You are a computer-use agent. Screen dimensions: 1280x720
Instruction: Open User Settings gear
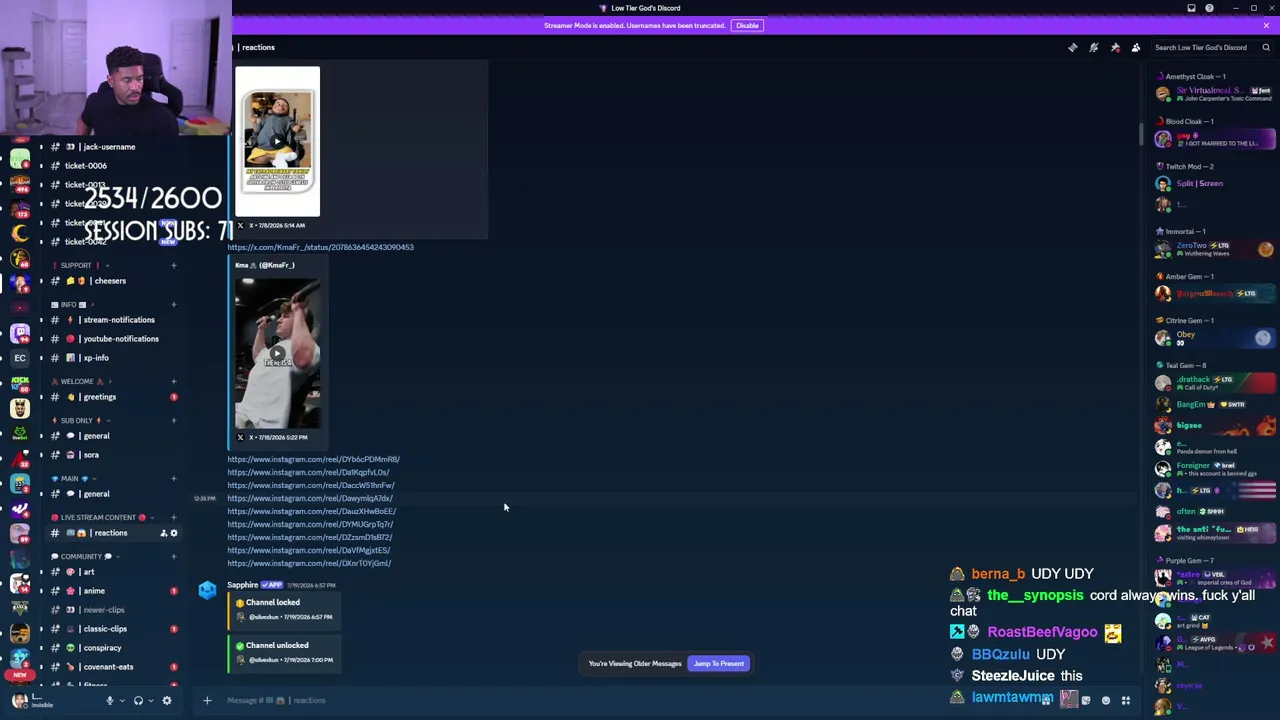click(x=167, y=700)
